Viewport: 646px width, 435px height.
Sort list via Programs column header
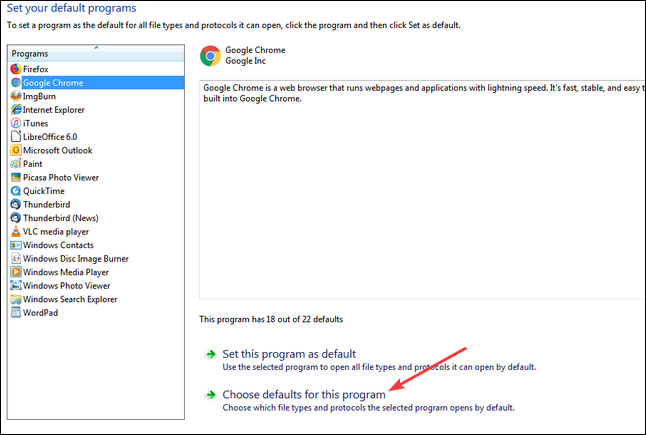[96, 54]
